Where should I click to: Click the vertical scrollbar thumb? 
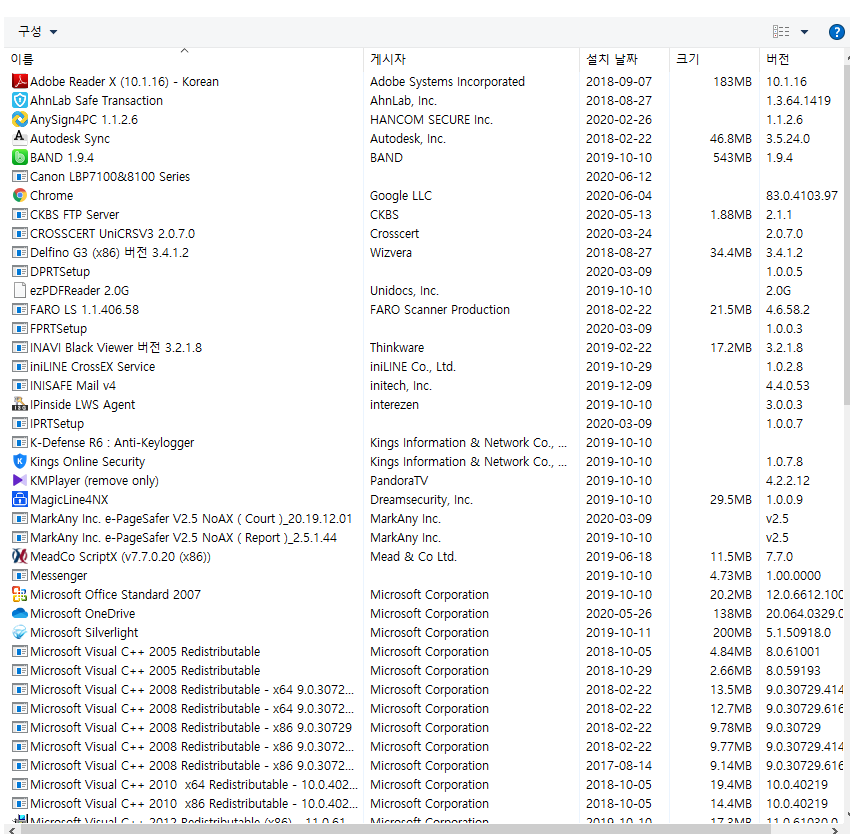pyautogui.click(x=847, y=233)
